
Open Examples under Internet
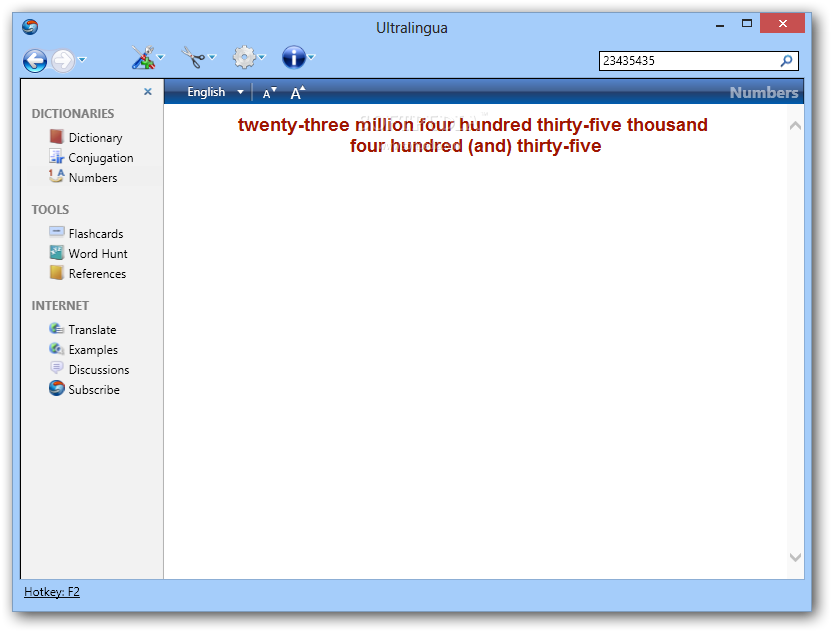click(x=93, y=350)
